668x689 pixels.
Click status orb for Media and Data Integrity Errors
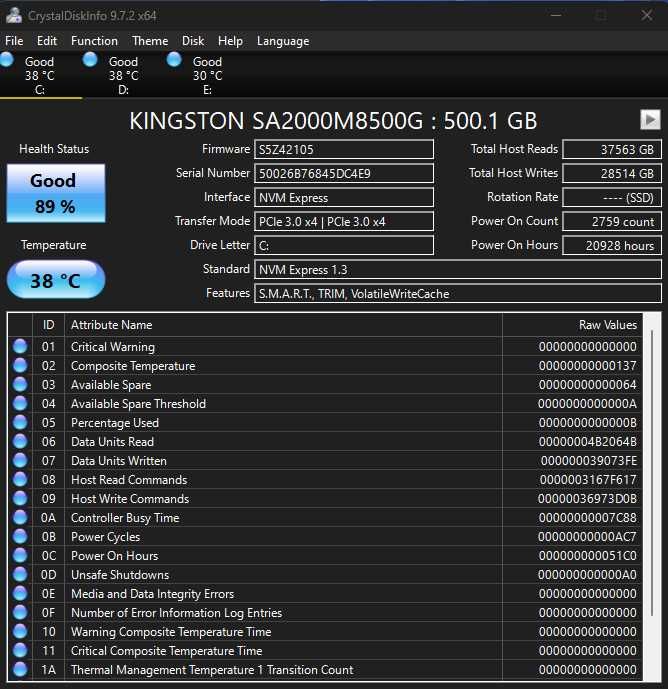[20, 594]
